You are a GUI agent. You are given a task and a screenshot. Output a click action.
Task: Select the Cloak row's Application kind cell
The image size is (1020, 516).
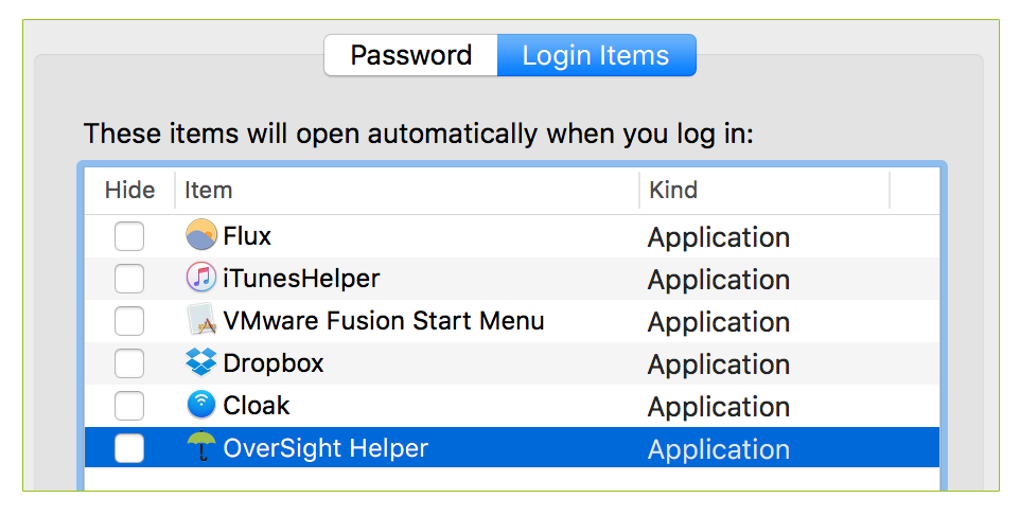point(718,407)
